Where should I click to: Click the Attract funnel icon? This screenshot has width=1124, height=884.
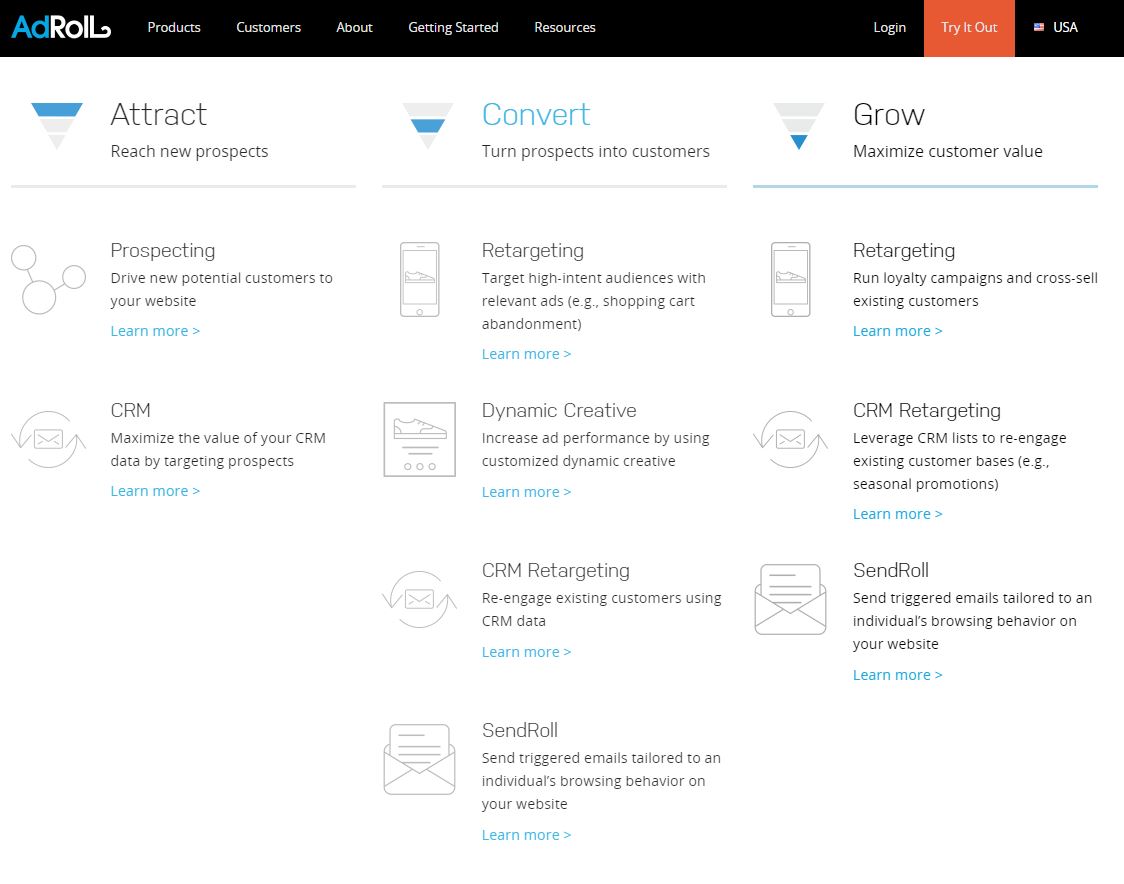point(57,125)
